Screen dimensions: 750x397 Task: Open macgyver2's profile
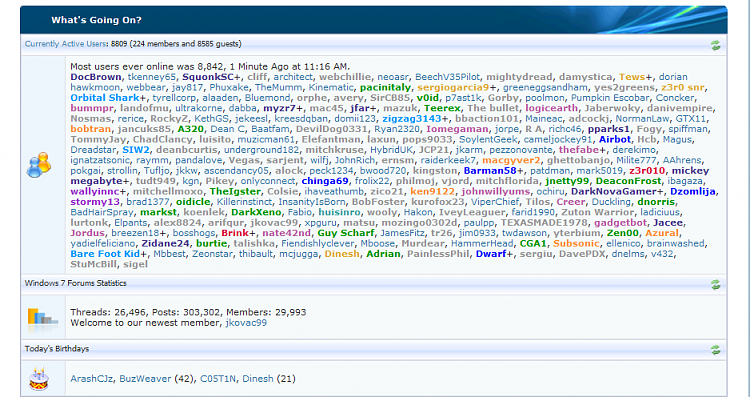pyautogui.click(x=511, y=160)
